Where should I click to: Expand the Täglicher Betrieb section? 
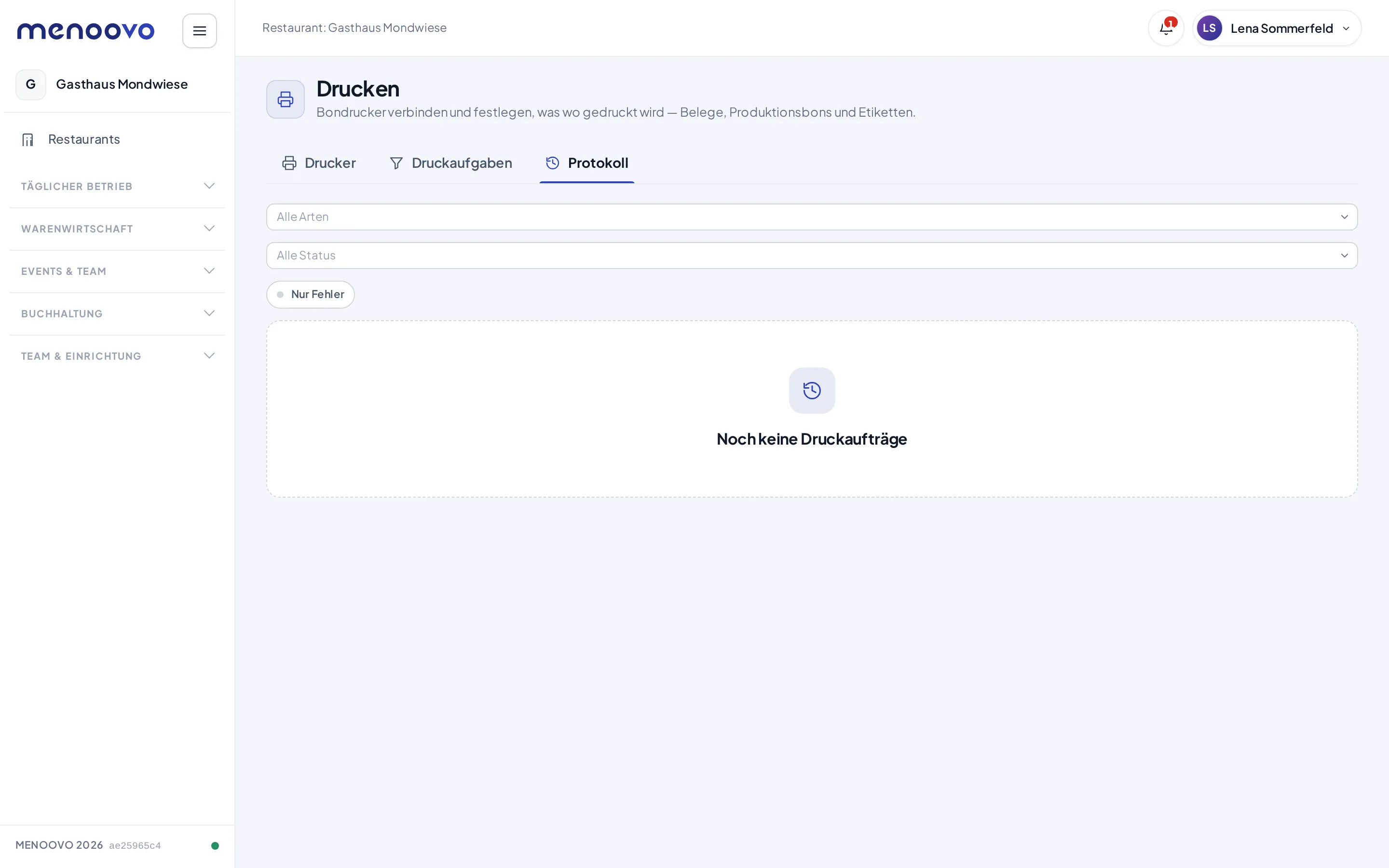[x=117, y=187]
